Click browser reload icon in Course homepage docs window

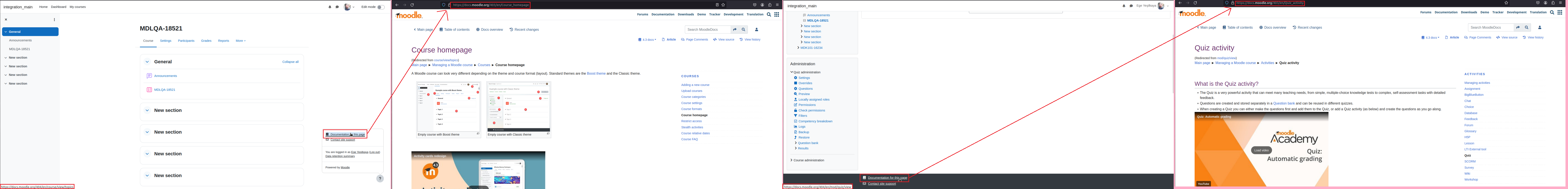coord(412,5)
